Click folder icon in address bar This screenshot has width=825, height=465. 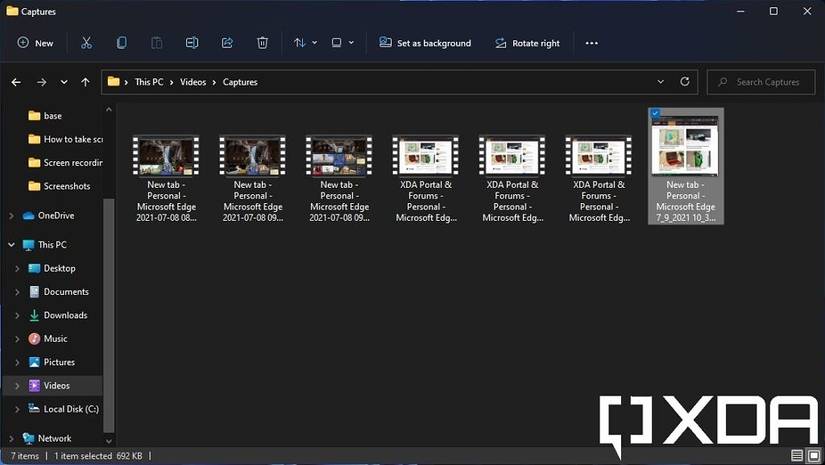coord(113,82)
